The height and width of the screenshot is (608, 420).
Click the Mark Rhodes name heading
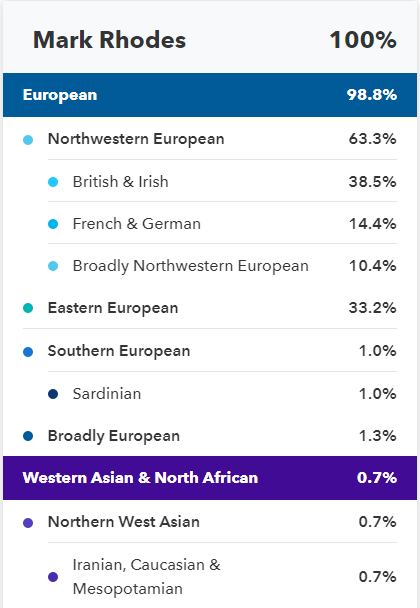[x=109, y=40]
